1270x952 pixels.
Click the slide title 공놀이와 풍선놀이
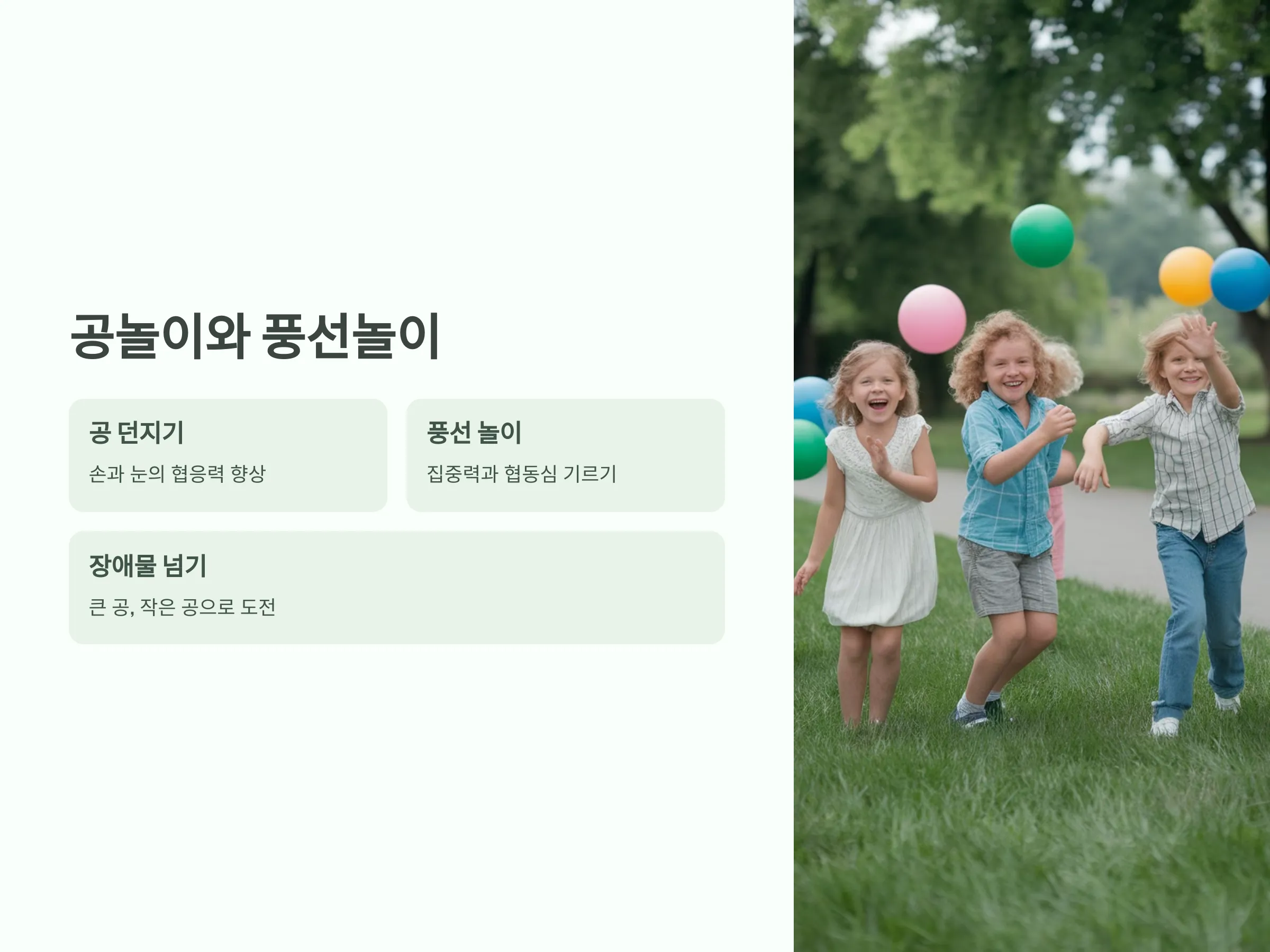click(x=255, y=336)
